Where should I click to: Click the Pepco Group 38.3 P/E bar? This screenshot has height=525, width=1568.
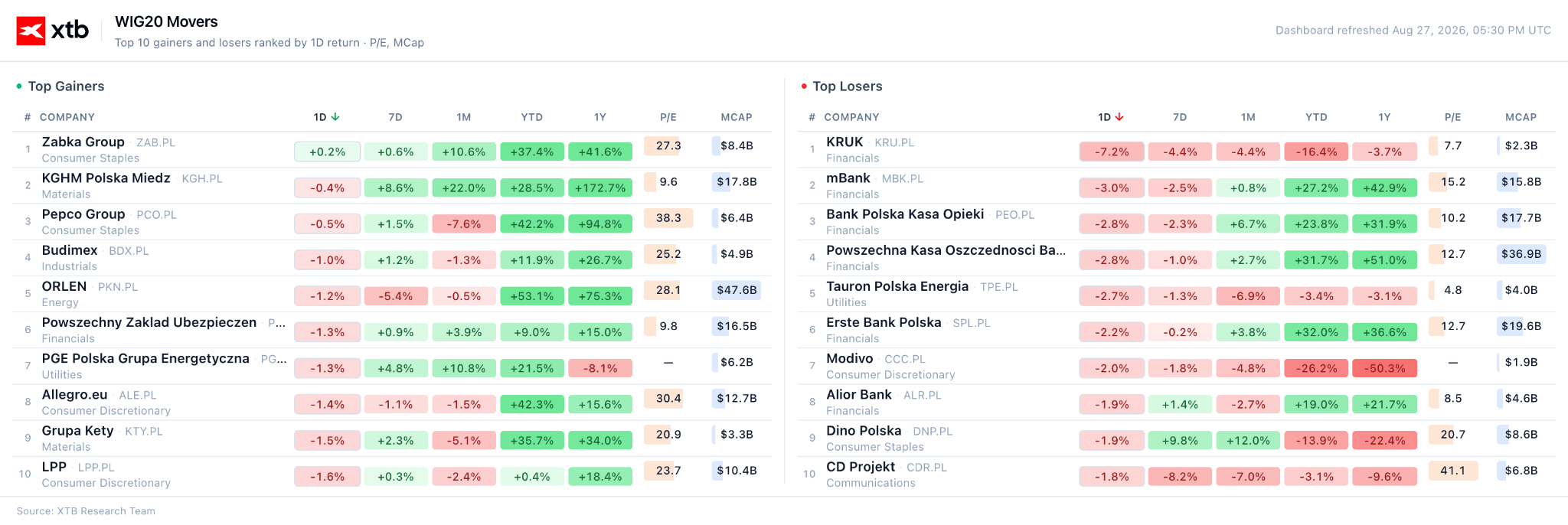668,218
